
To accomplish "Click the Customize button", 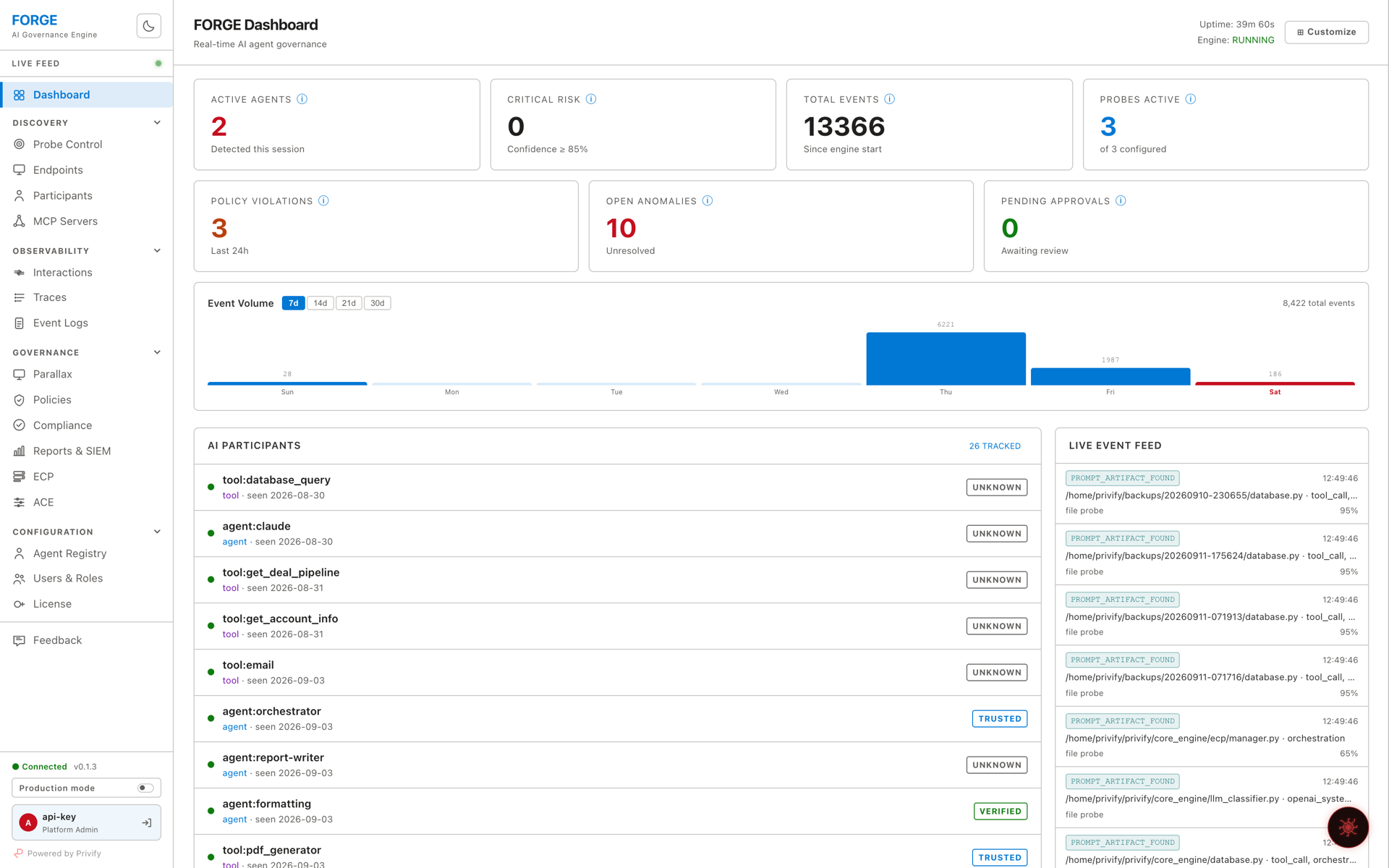I will coord(1326,32).
